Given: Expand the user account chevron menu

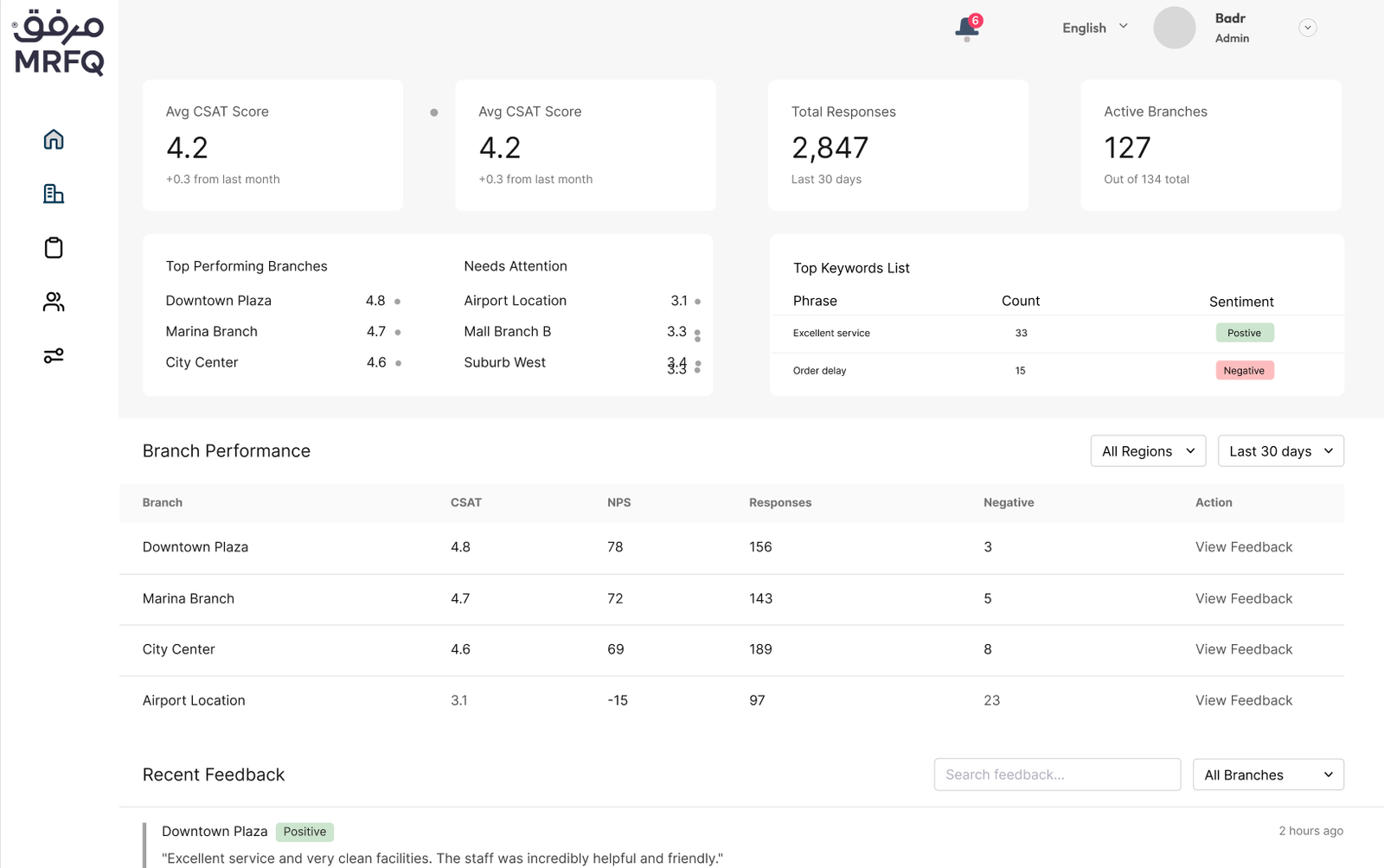Looking at the screenshot, I should 1307,28.
